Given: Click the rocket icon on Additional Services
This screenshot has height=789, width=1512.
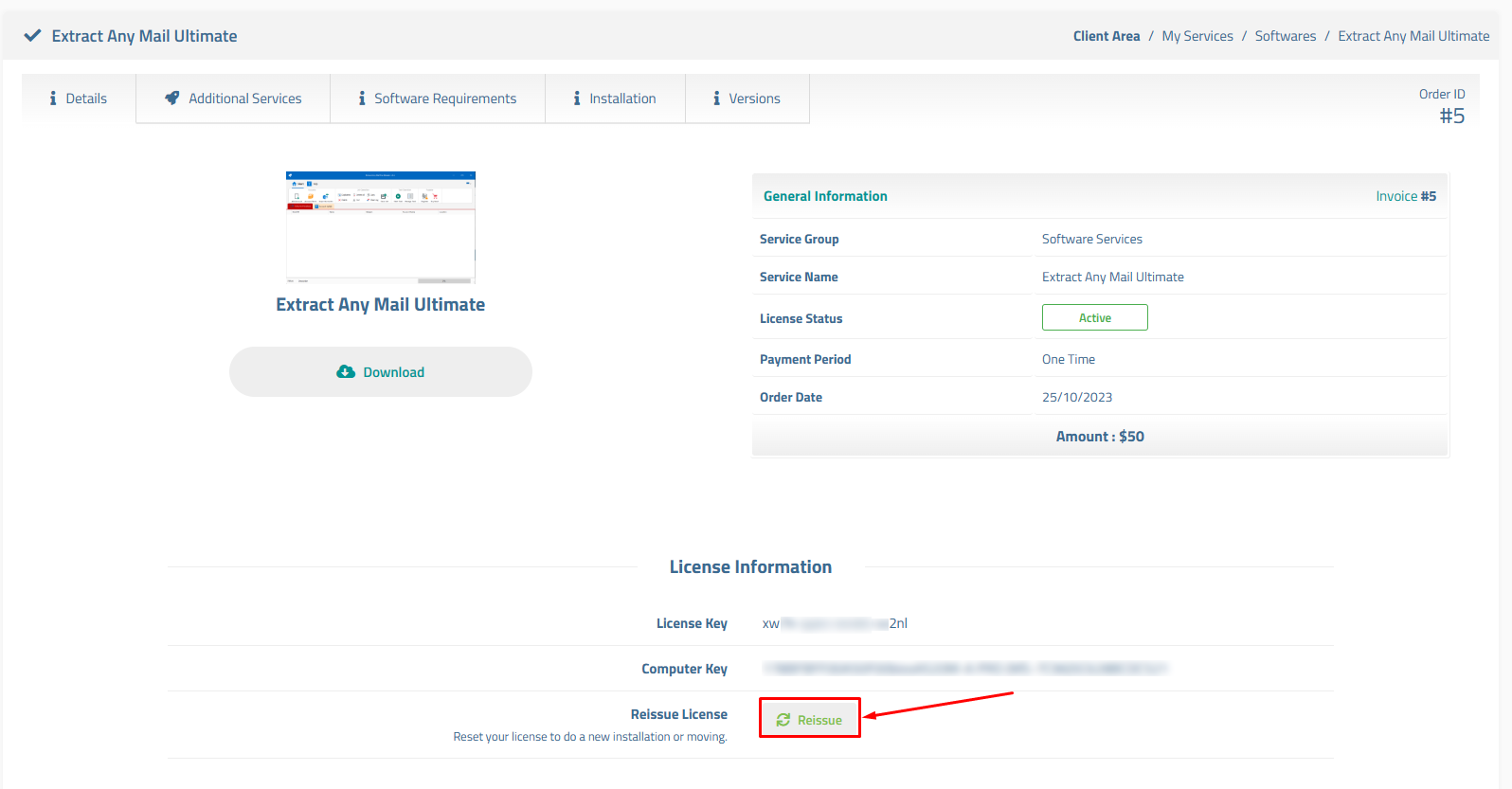Looking at the screenshot, I should tap(172, 98).
